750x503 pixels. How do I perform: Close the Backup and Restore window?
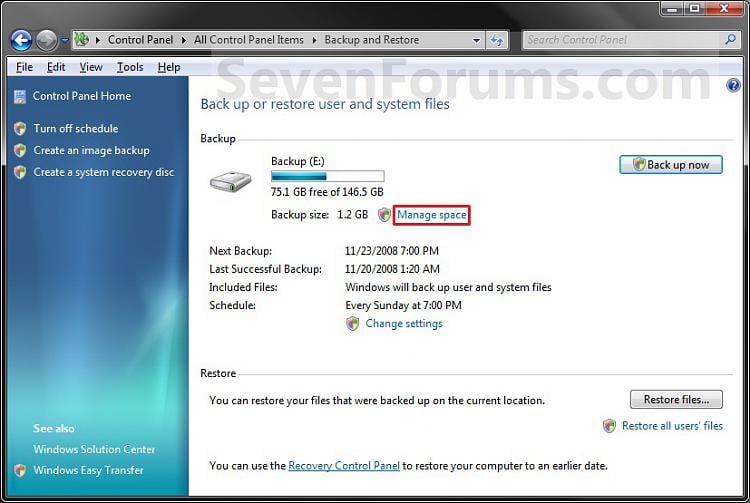(725, 9)
